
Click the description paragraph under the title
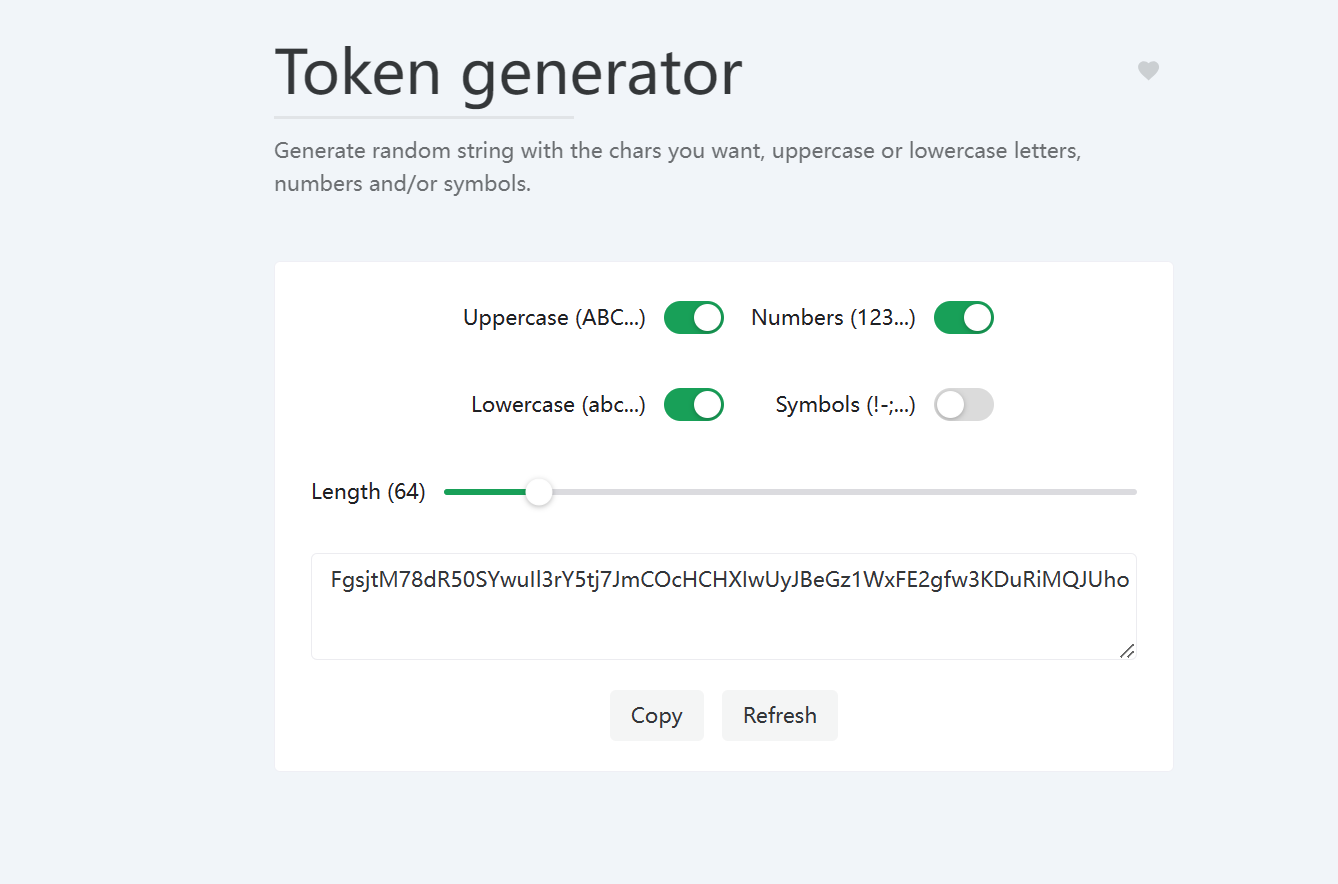677,168
